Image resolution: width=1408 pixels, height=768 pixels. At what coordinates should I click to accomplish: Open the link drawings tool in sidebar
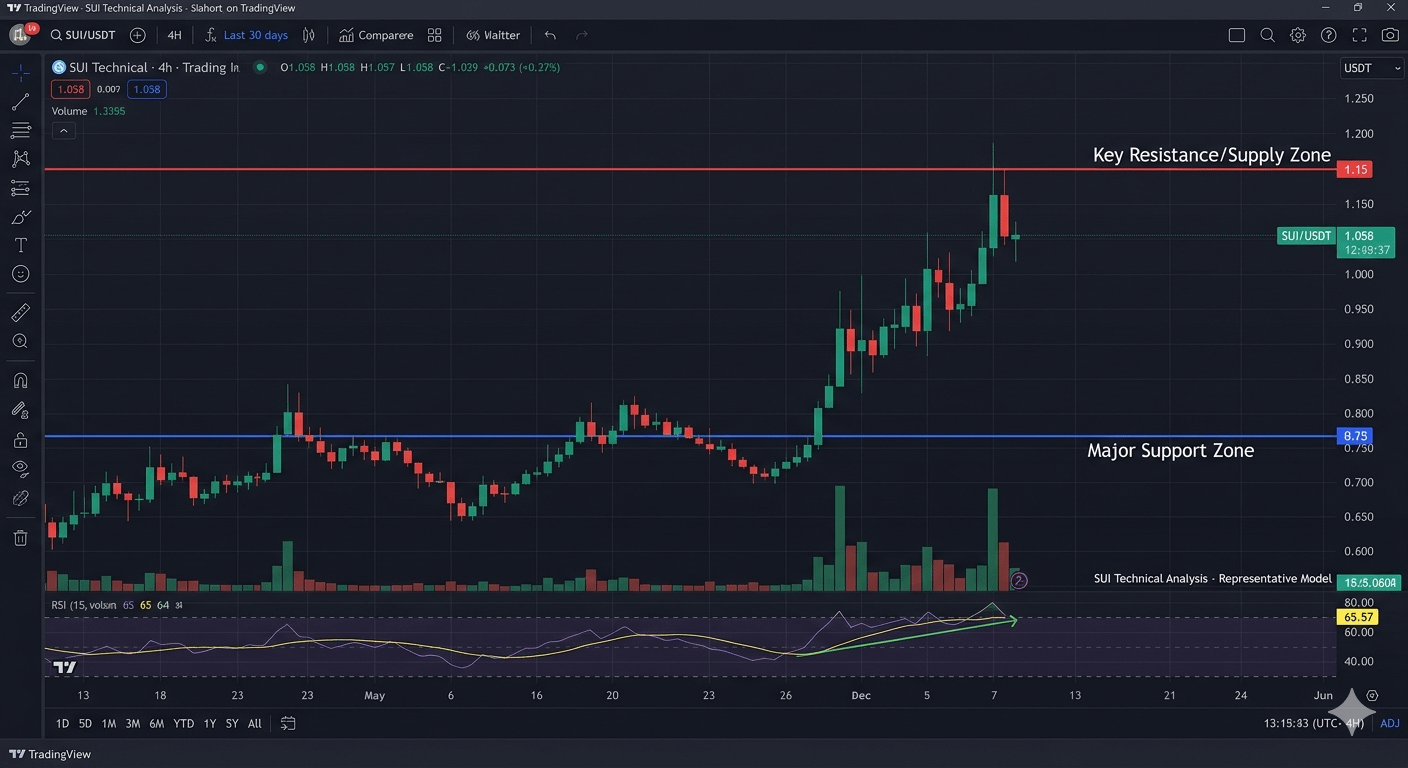click(x=20, y=498)
